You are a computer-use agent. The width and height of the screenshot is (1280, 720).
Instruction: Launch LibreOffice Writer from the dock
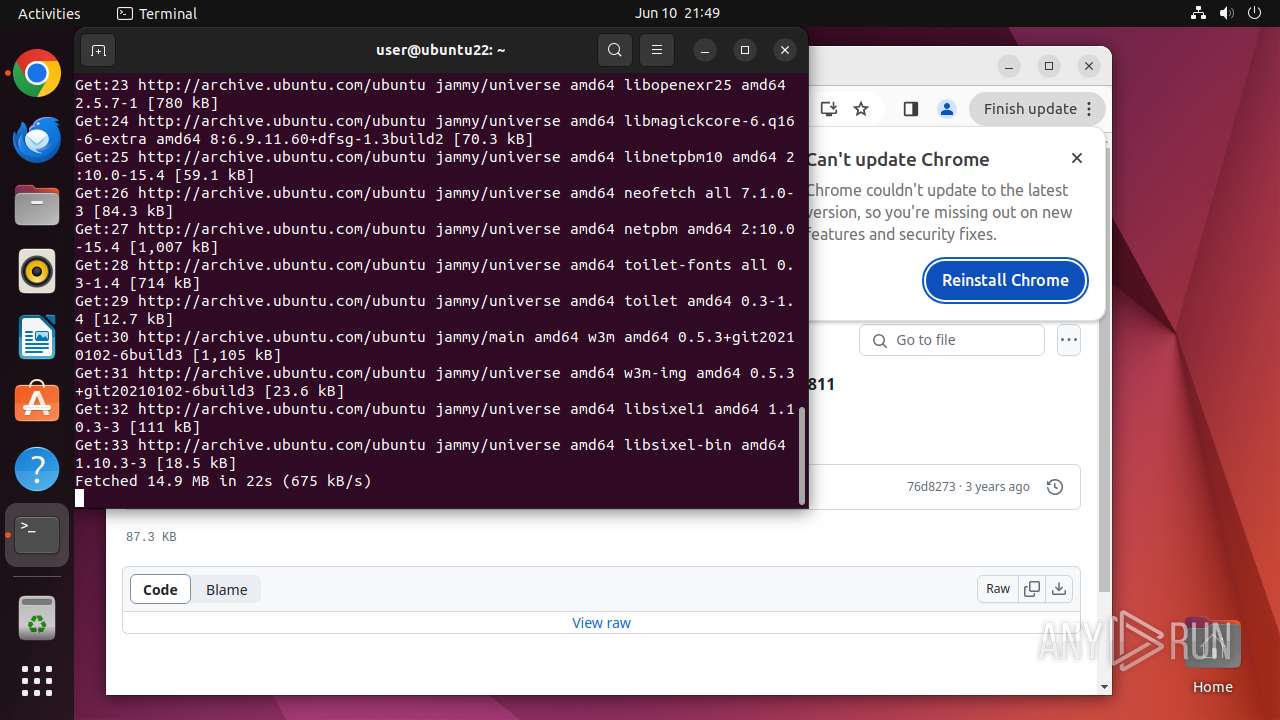tap(37, 337)
